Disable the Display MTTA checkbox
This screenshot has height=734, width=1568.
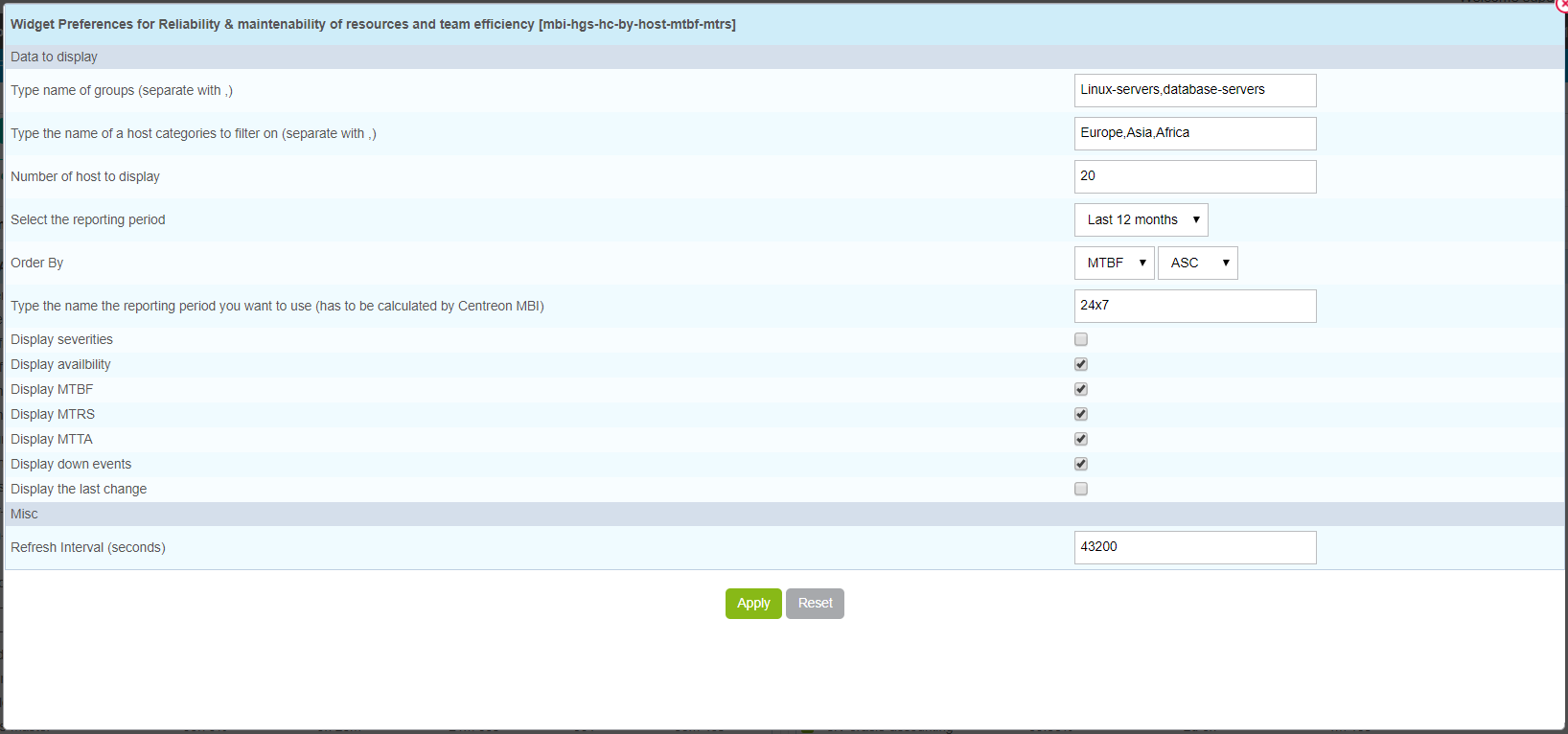coord(1081,439)
